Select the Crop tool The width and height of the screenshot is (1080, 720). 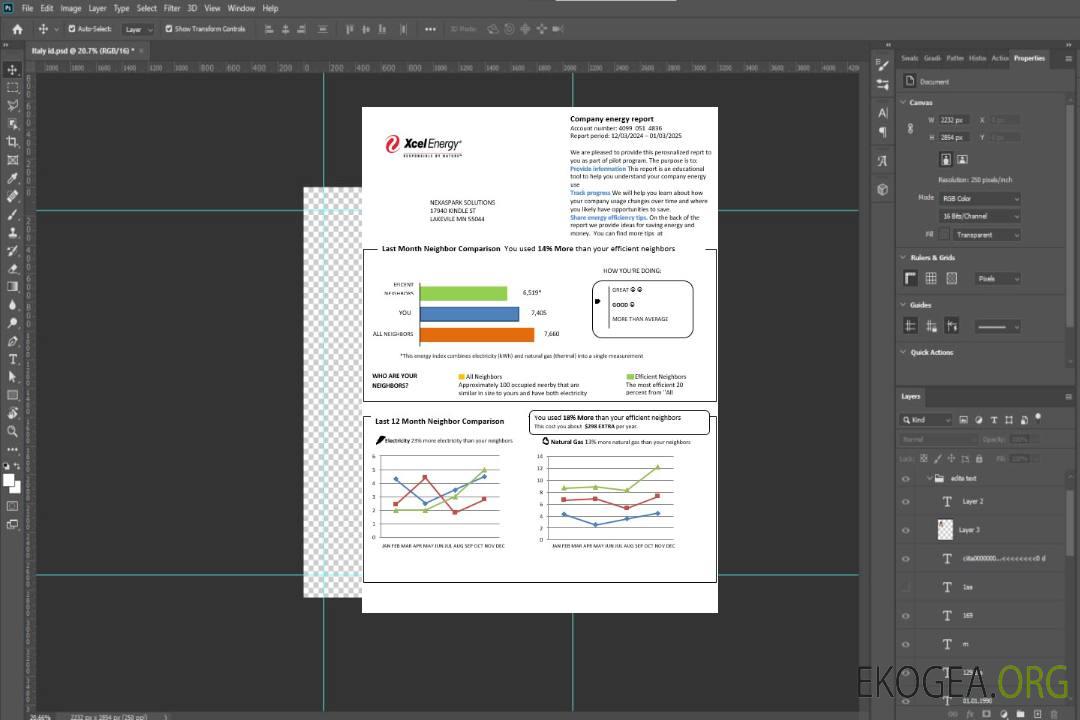click(x=12, y=141)
